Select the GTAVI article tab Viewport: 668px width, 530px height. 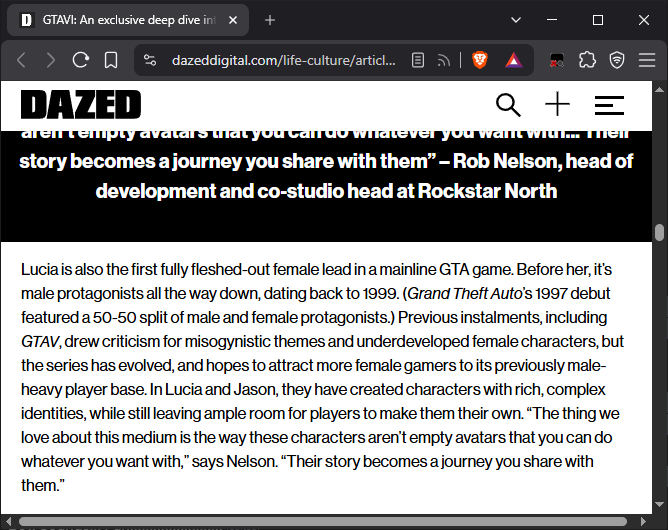[128, 20]
